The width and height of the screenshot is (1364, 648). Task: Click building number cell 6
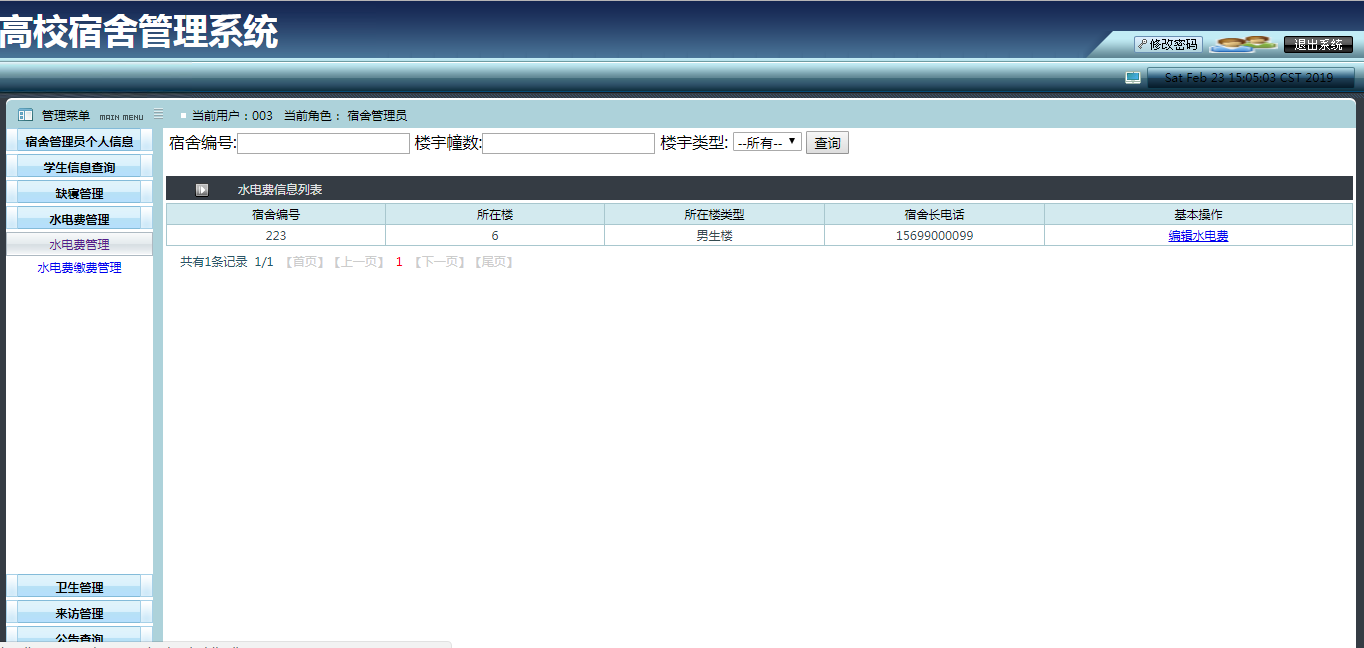(495, 236)
